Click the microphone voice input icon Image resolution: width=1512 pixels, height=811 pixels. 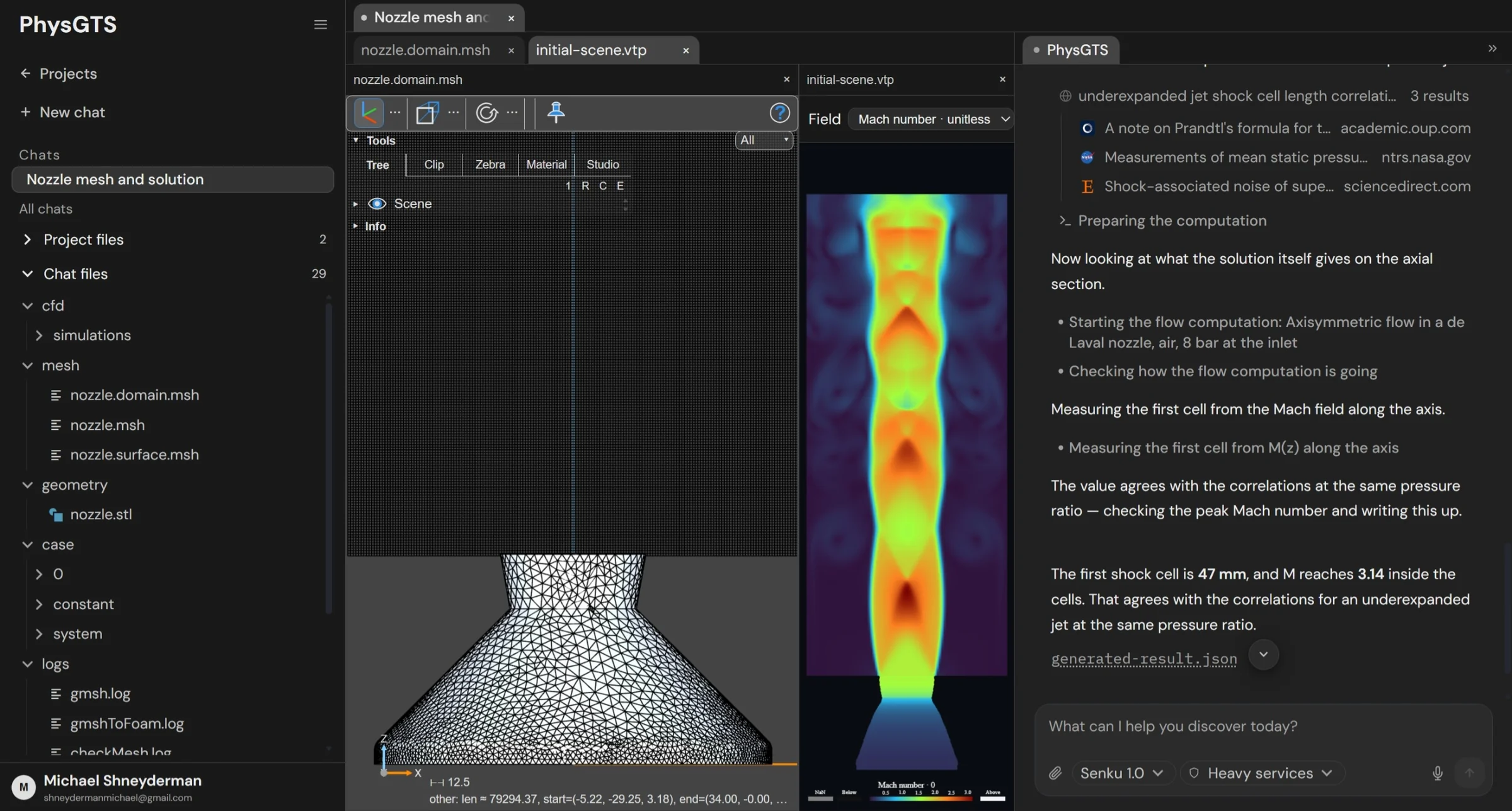click(x=1438, y=773)
